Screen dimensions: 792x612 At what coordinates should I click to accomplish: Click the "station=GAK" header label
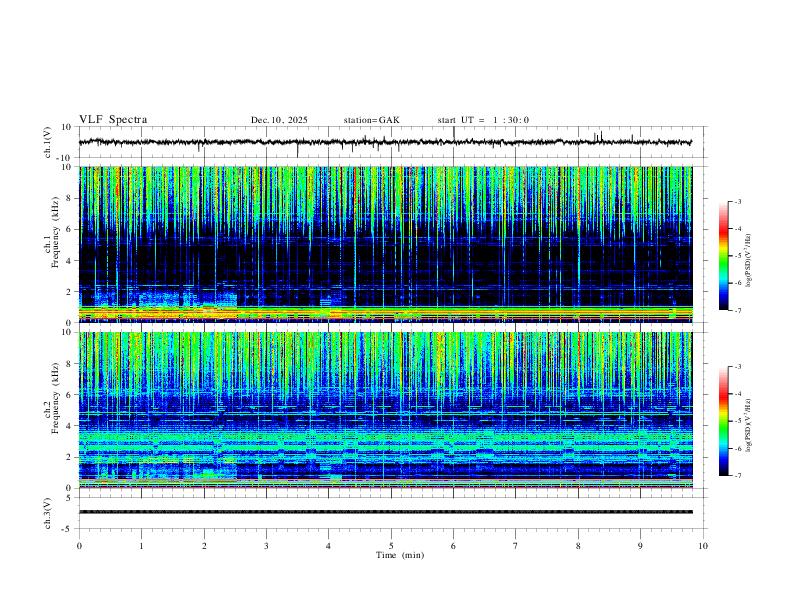point(371,120)
